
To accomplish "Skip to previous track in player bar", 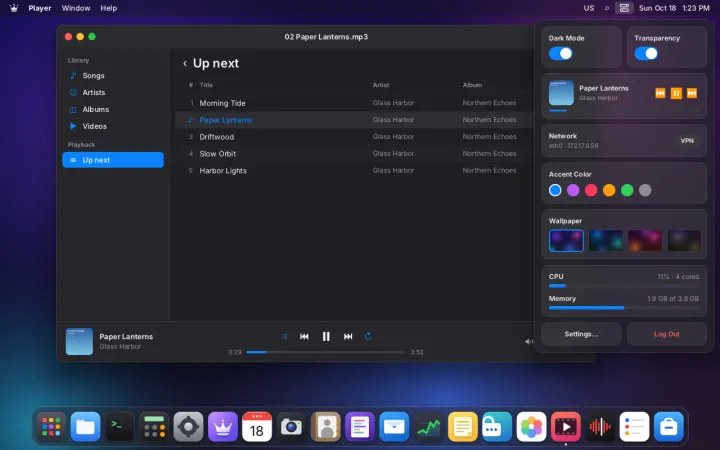I will click(x=304, y=337).
